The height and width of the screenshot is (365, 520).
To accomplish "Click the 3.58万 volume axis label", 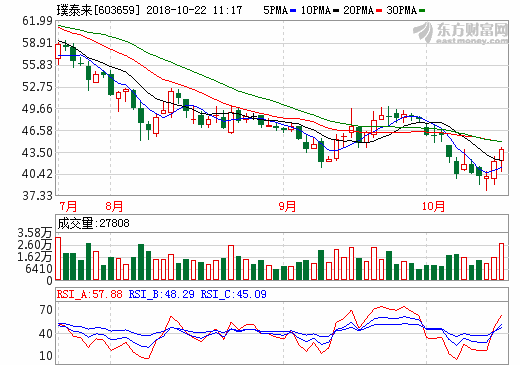I will (35, 233).
